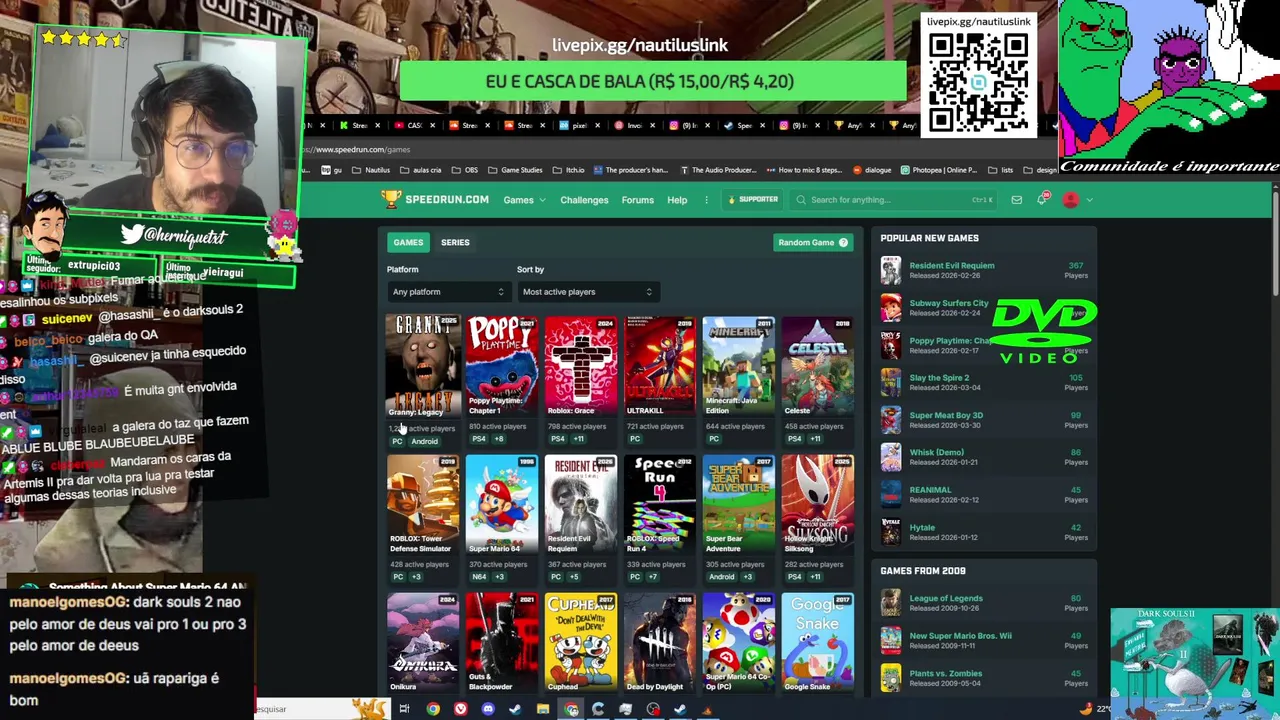Switch to the SERIES tab
This screenshot has height=720, width=1280.
(x=455, y=242)
